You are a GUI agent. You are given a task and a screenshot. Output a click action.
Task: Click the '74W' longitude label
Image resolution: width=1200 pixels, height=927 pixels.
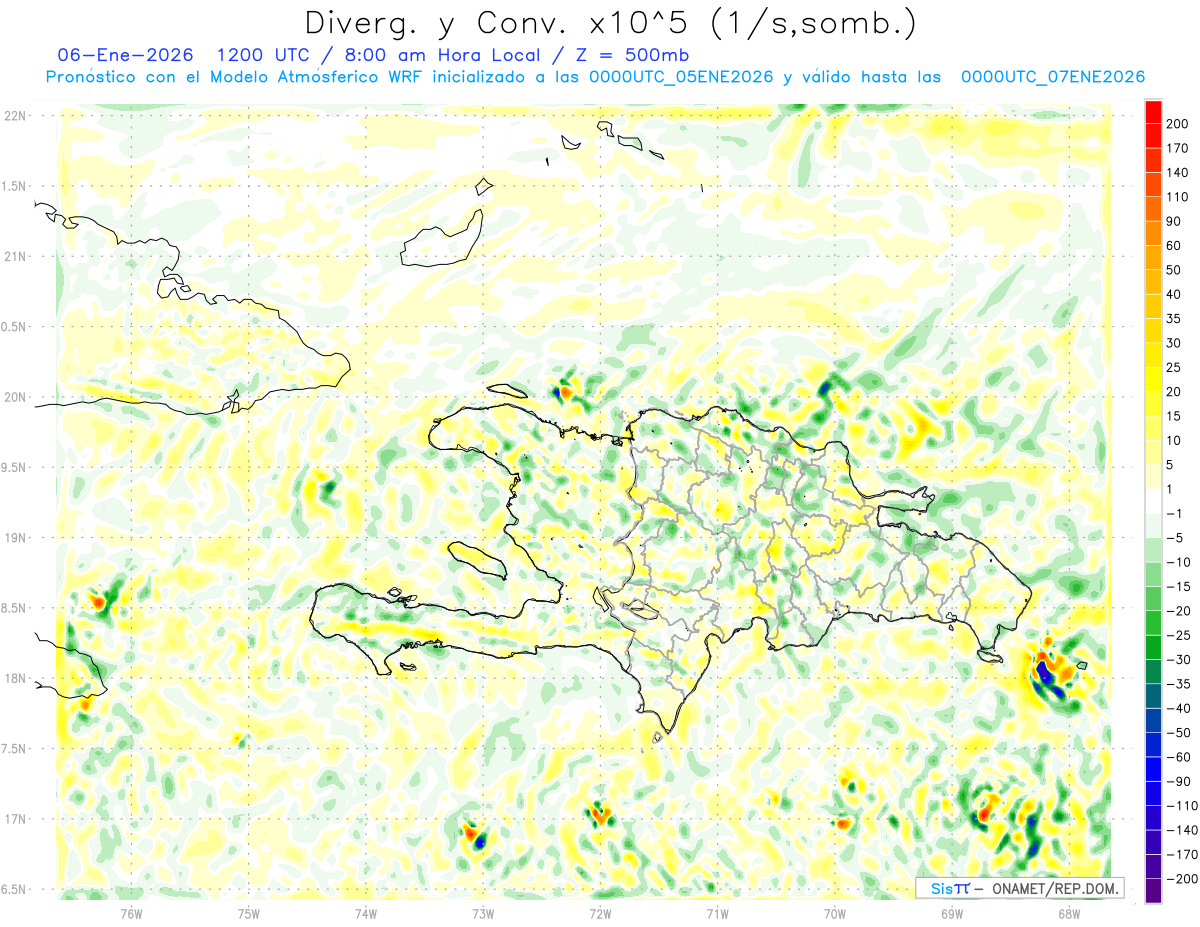click(x=366, y=914)
